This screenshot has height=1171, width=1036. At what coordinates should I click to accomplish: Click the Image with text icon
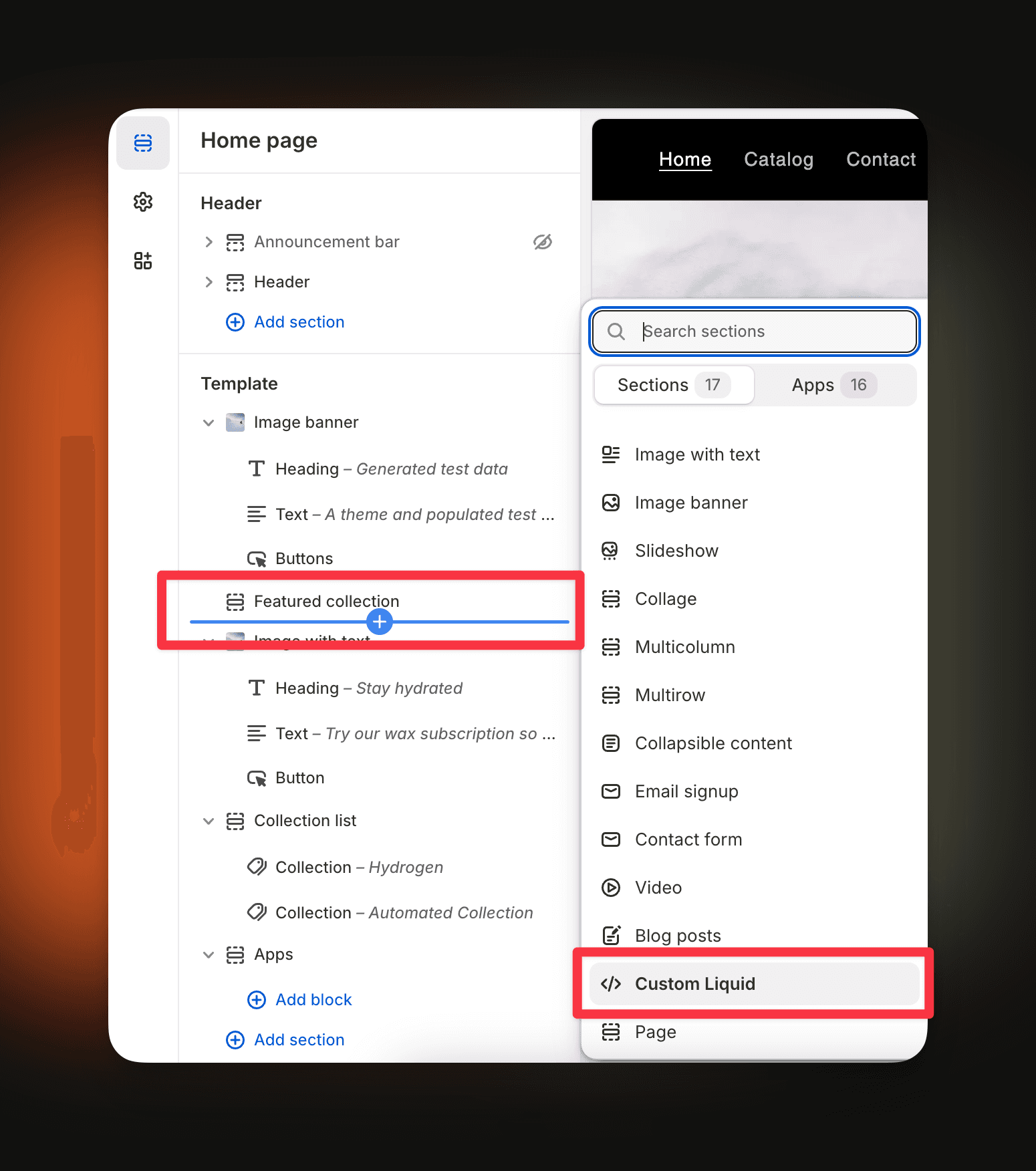(611, 454)
